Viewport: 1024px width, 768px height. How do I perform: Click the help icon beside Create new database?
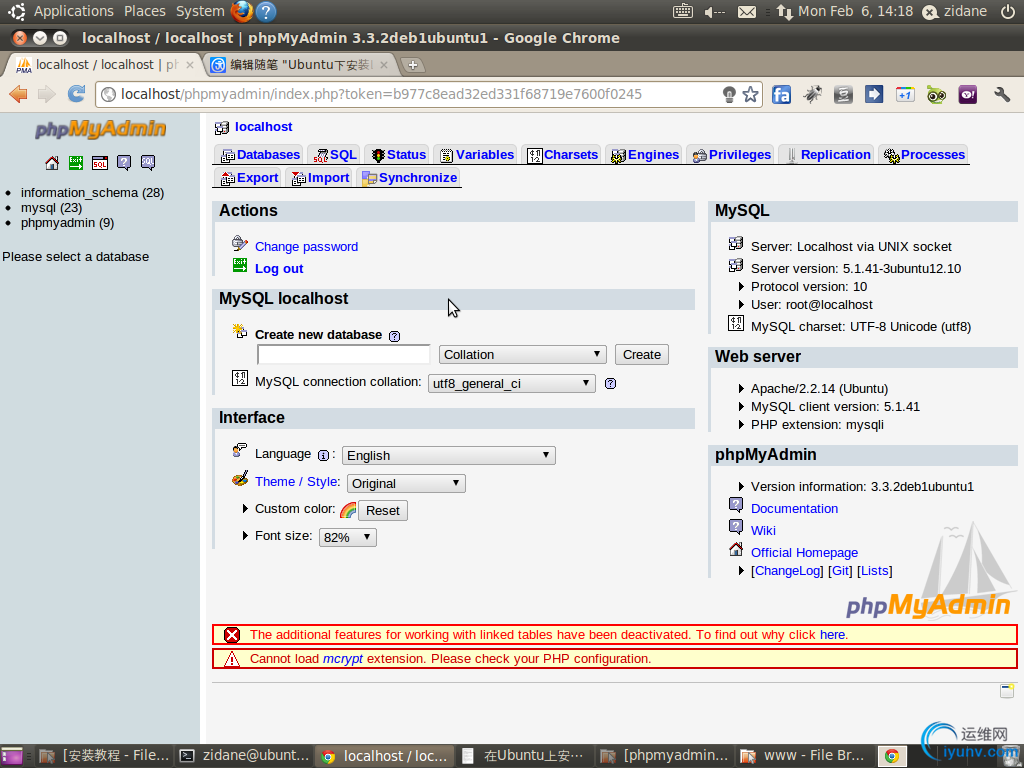click(394, 336)
